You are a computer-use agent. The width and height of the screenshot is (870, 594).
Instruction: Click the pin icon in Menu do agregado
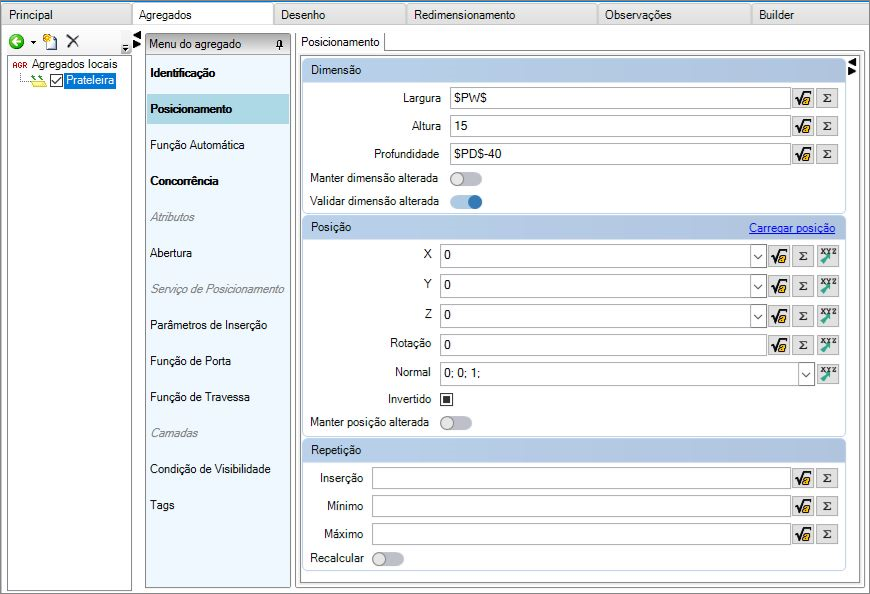tap(279, 45)
